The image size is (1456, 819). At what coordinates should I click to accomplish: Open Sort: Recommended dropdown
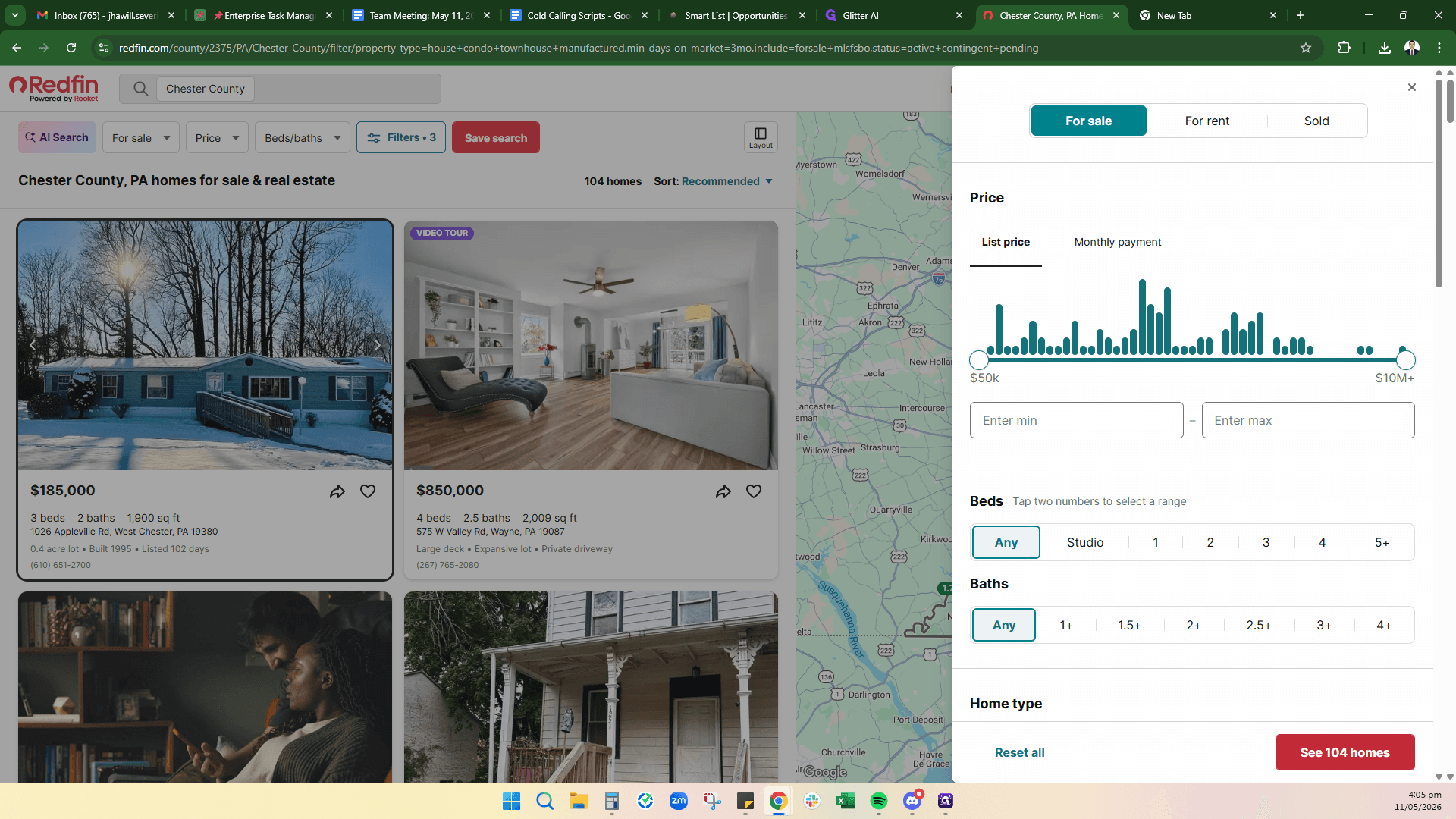pos(713,181)
